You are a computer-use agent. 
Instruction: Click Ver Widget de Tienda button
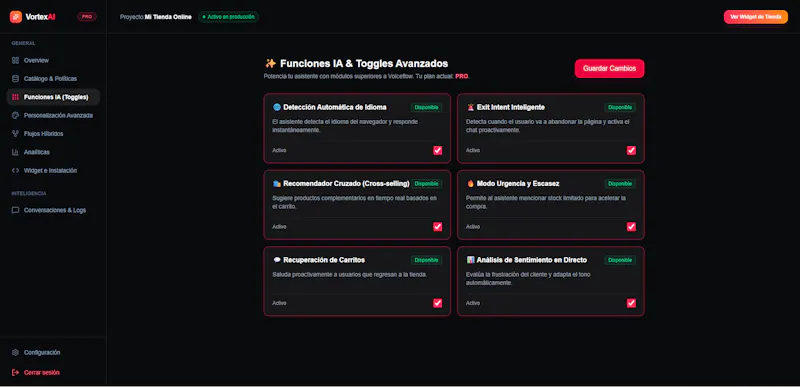[x=756, y=17]
